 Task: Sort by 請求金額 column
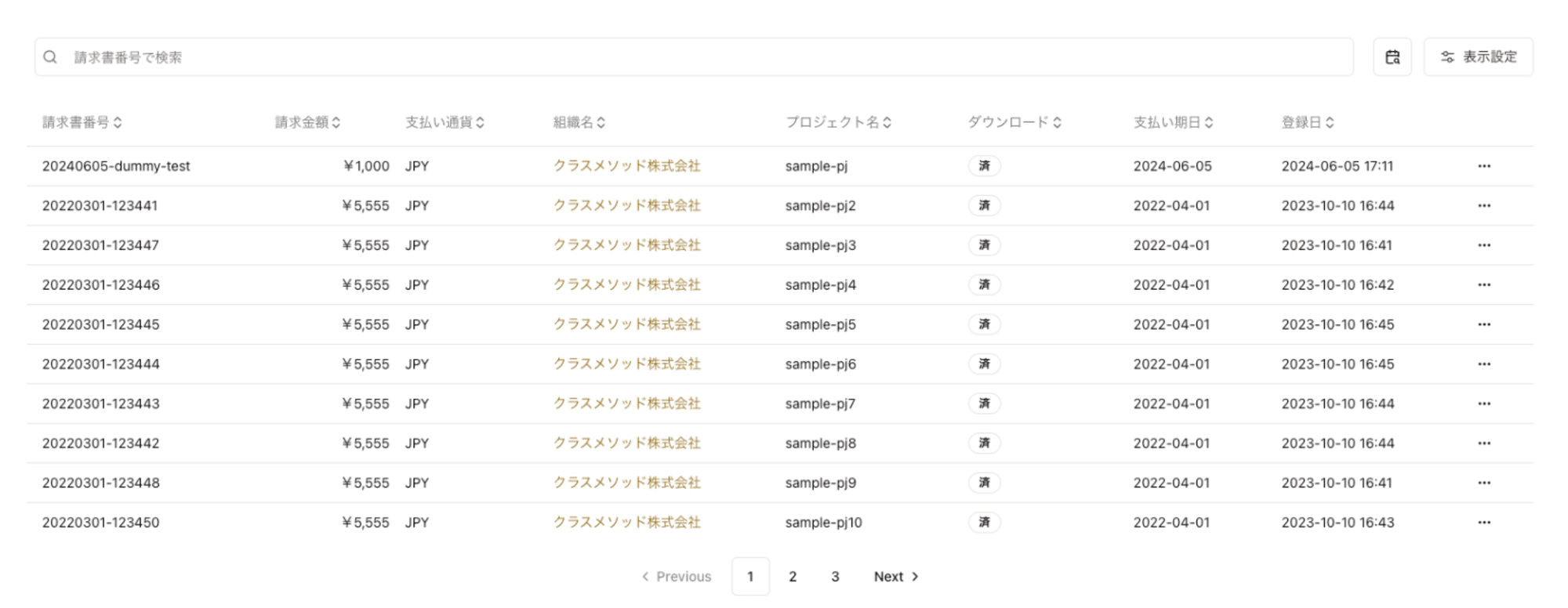point(307,122)
